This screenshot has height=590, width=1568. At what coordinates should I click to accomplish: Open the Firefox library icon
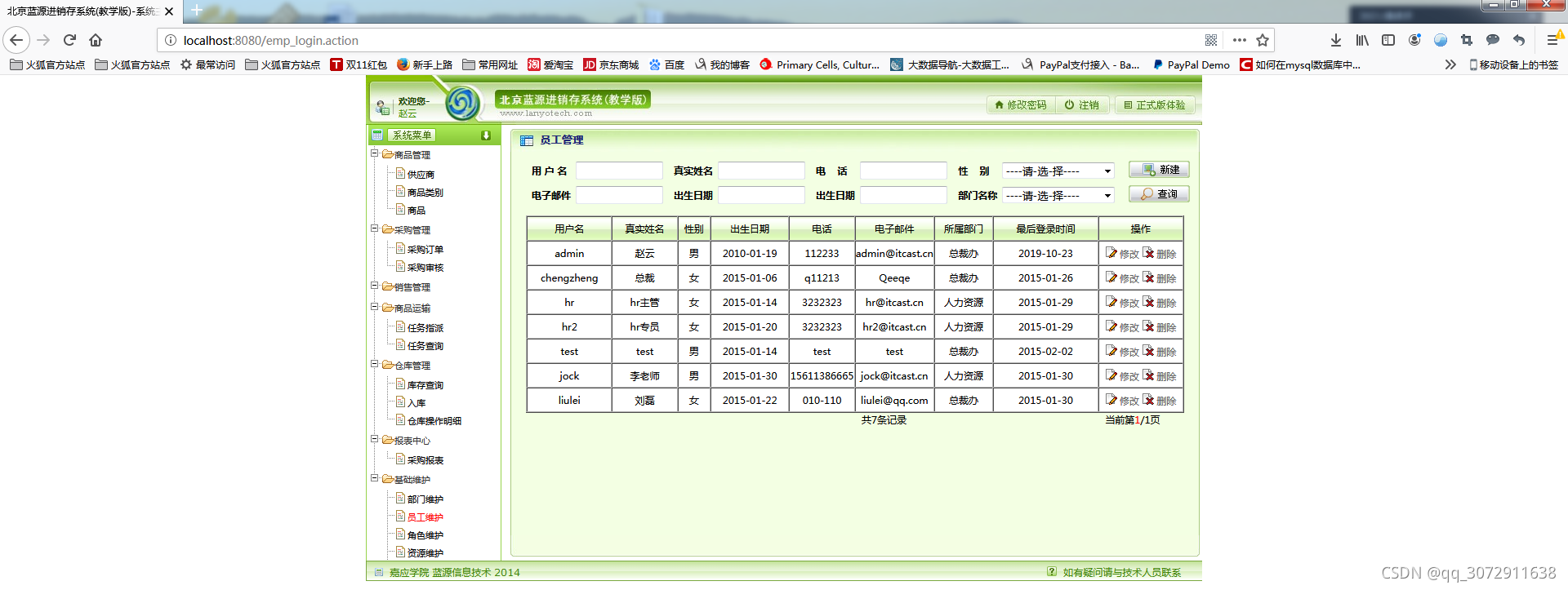[x=1362, y=40]
